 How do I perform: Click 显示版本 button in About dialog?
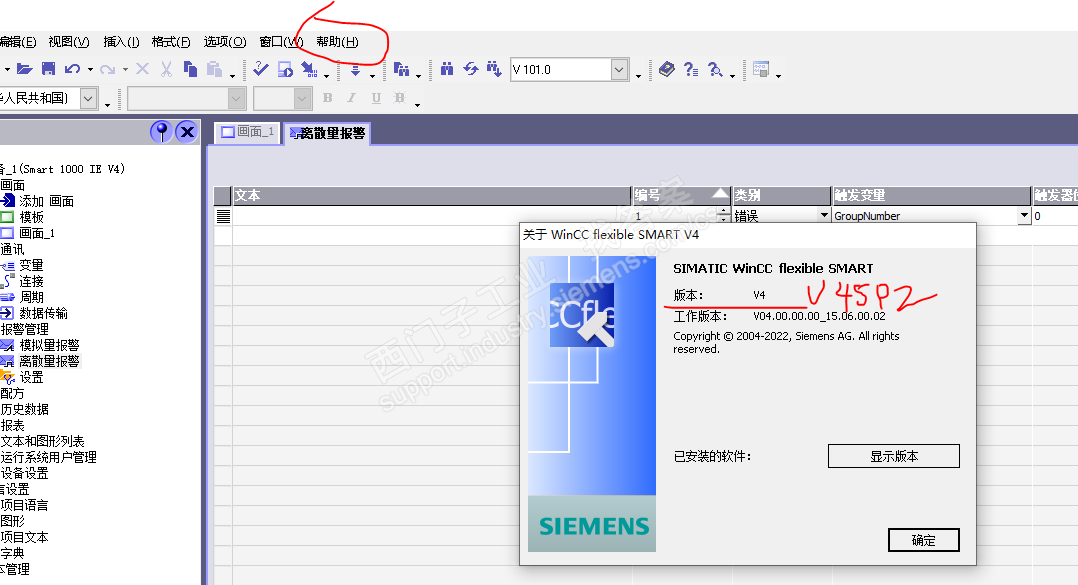tap(893, 456)
